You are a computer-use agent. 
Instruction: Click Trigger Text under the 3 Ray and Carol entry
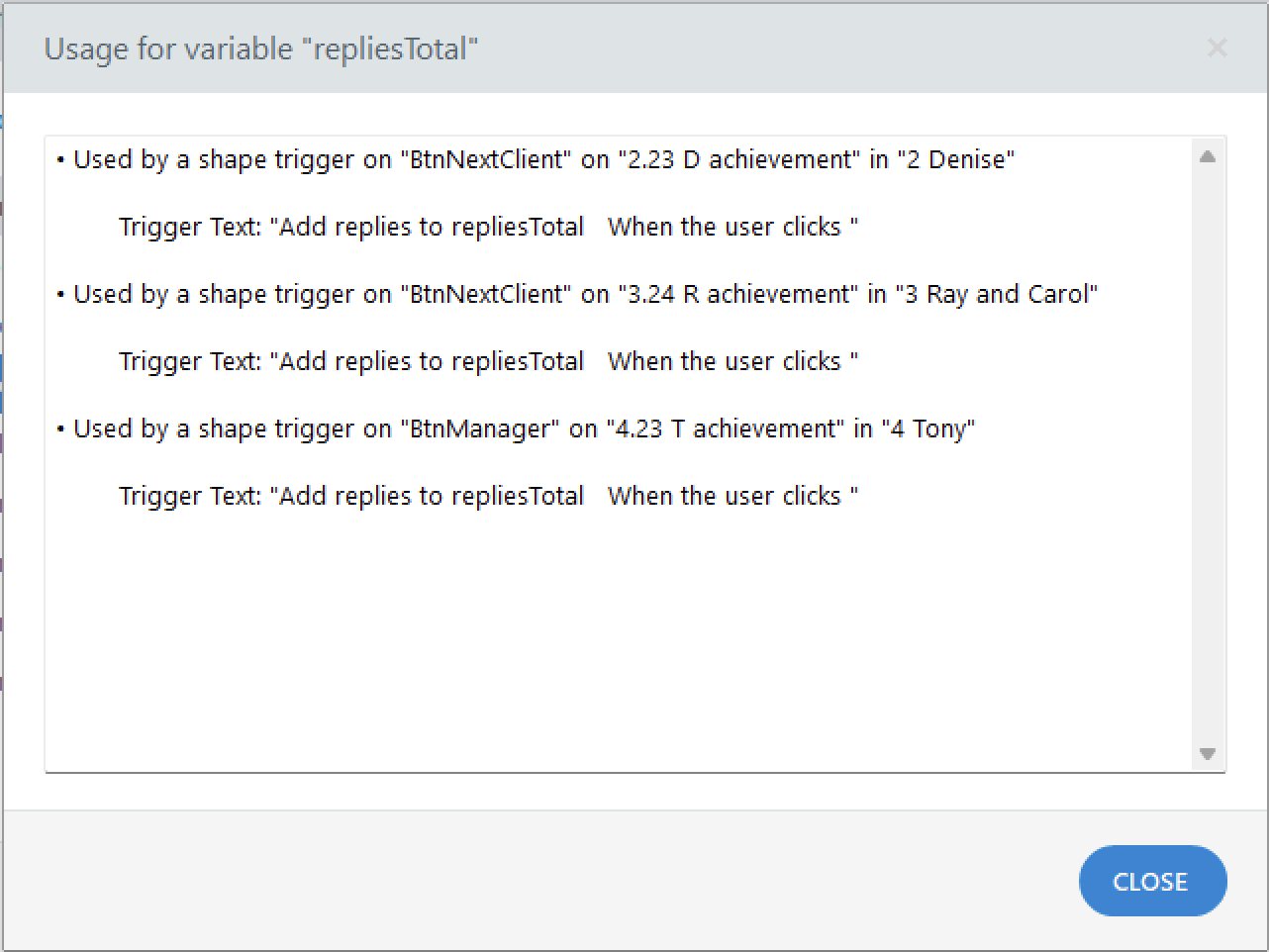(x=488, y=361)
